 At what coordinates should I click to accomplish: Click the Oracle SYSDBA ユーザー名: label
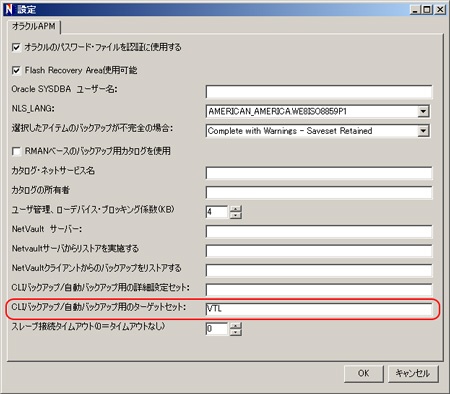coord(64,89)
